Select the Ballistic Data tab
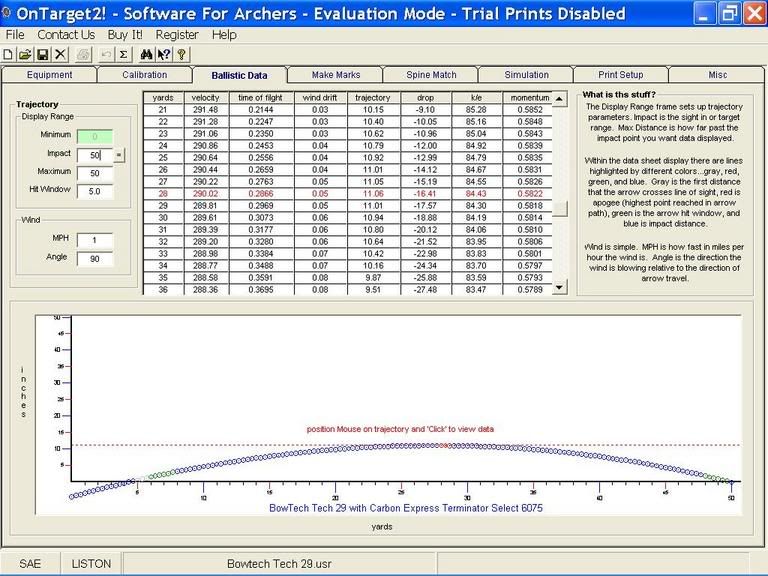 pyautogui.click(x=240, y=75)
